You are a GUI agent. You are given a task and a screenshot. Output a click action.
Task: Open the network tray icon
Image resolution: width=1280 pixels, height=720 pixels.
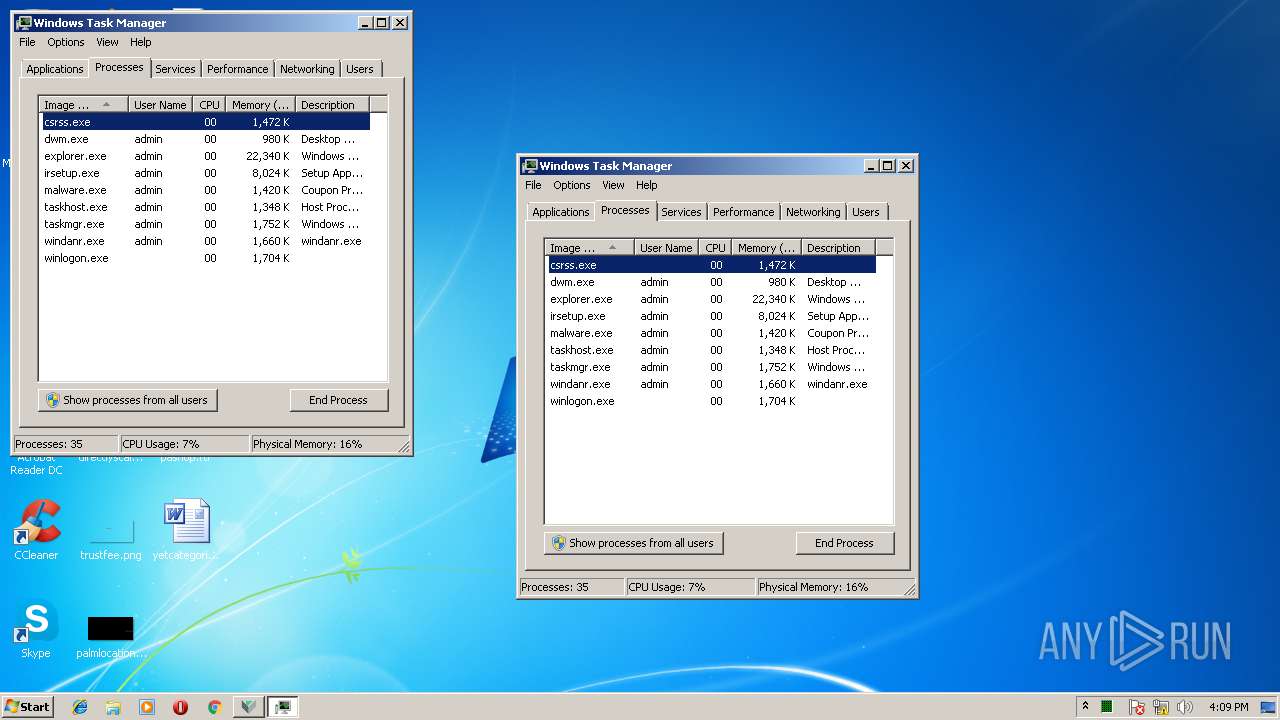click(1161, 707)
